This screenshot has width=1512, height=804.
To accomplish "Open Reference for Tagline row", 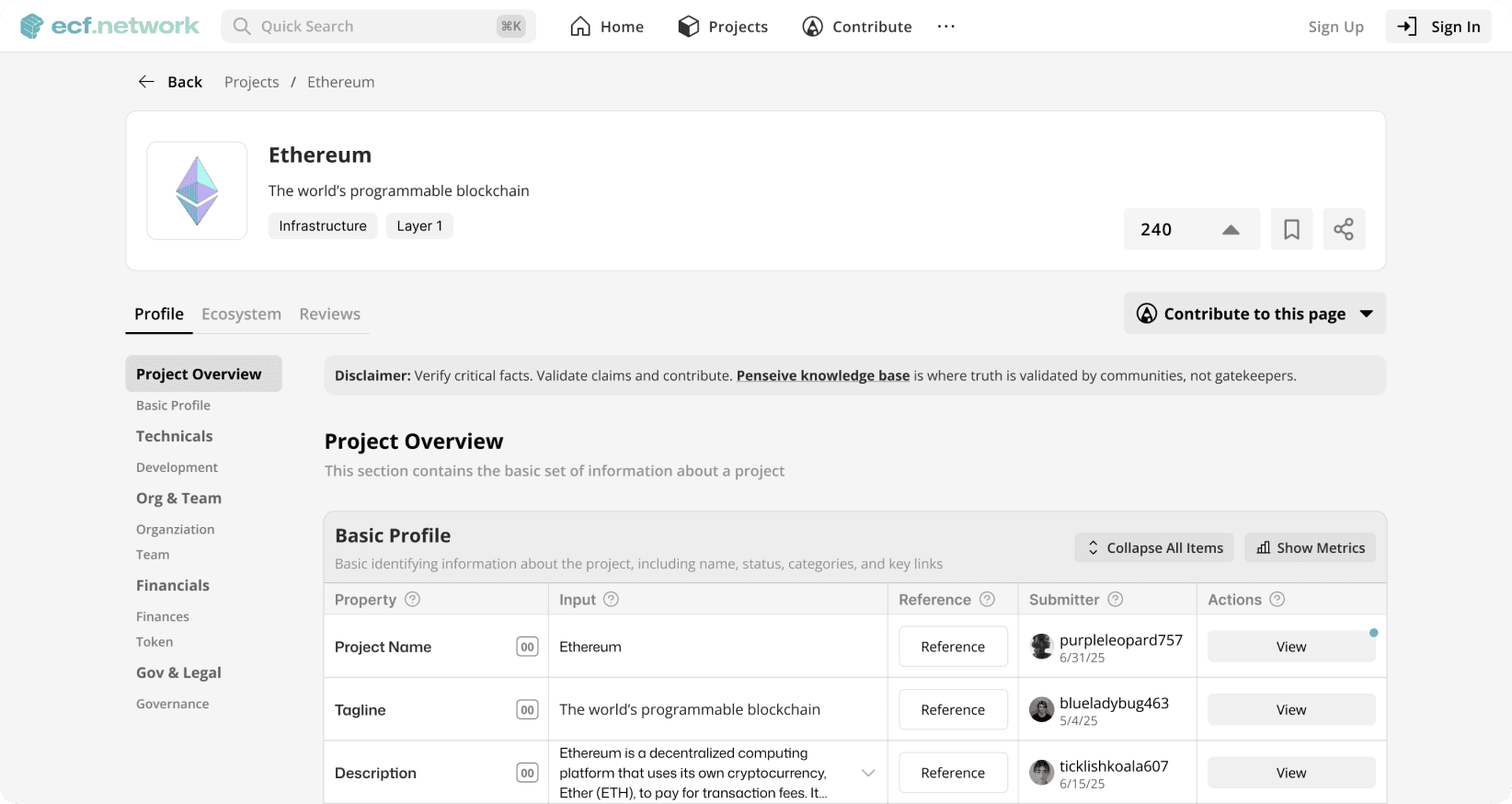I will point(953,710).
